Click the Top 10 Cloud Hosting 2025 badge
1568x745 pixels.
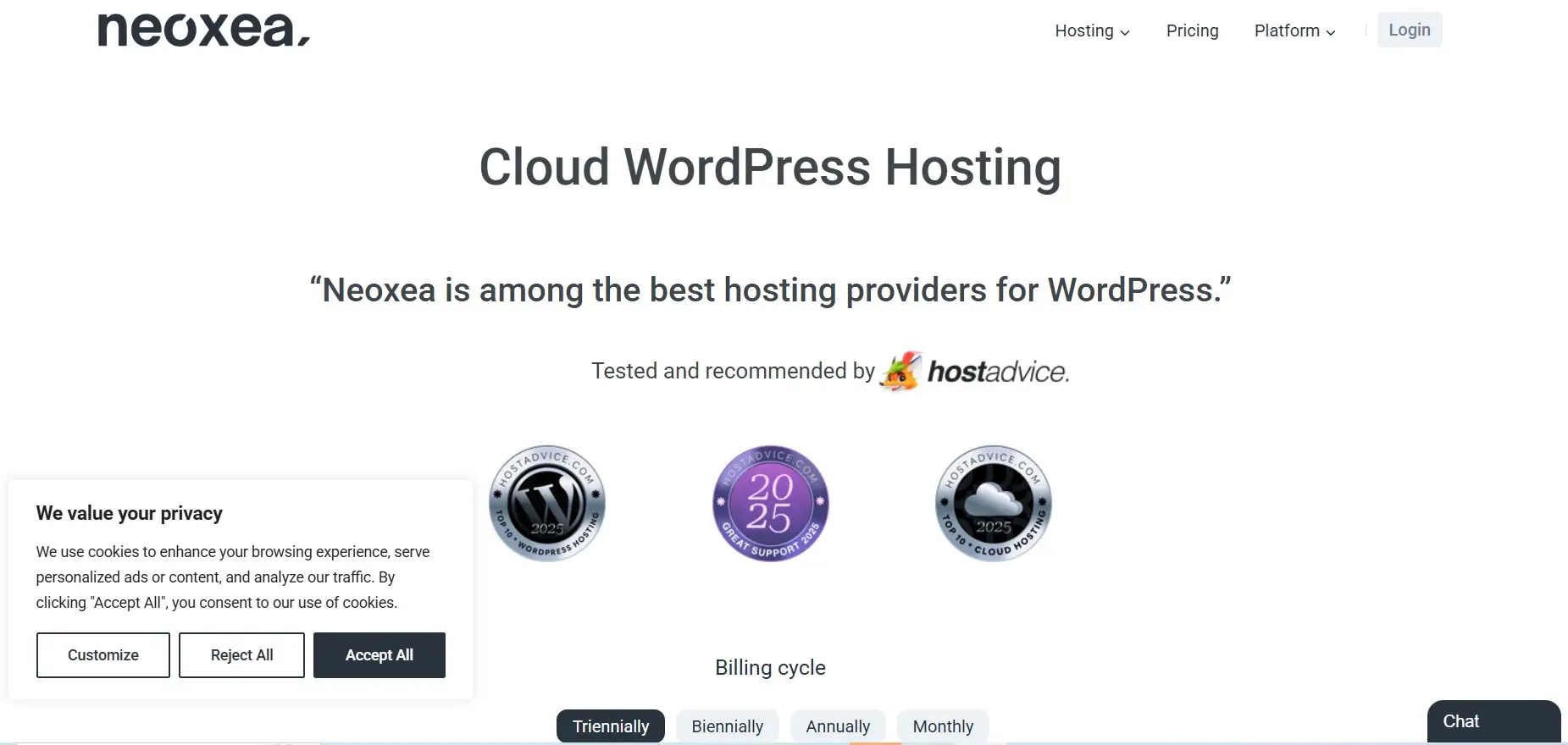click(994, 503)
